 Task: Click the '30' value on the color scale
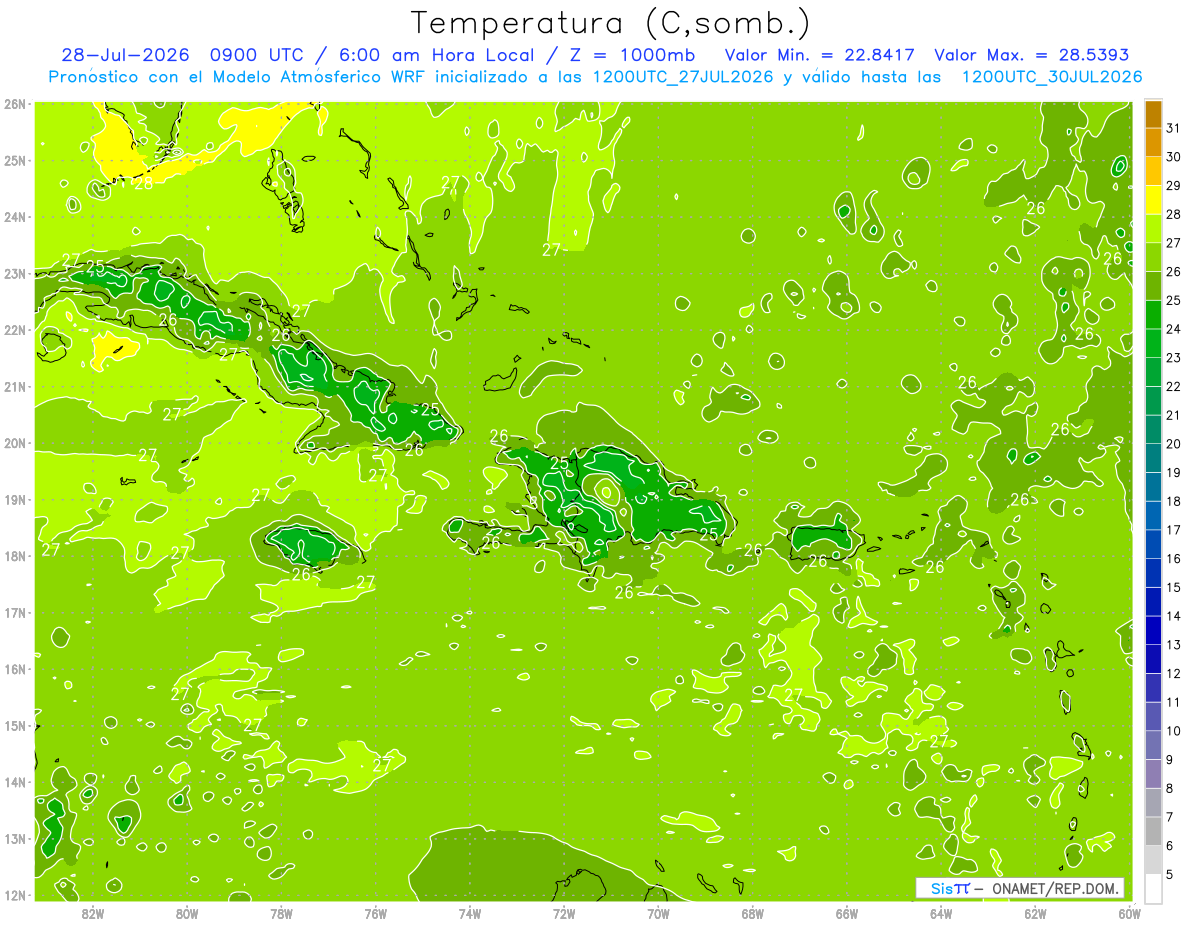click(1174, 157)
